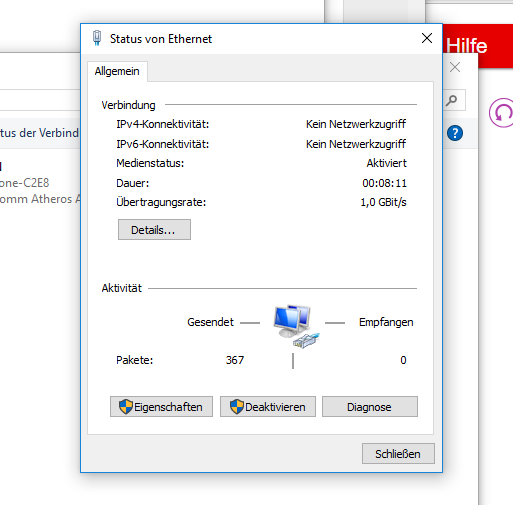Click the Schließen button
Image resolution: width=513 pixels, height=505 pixels.
pyautogui.click(x=398, y=453)
